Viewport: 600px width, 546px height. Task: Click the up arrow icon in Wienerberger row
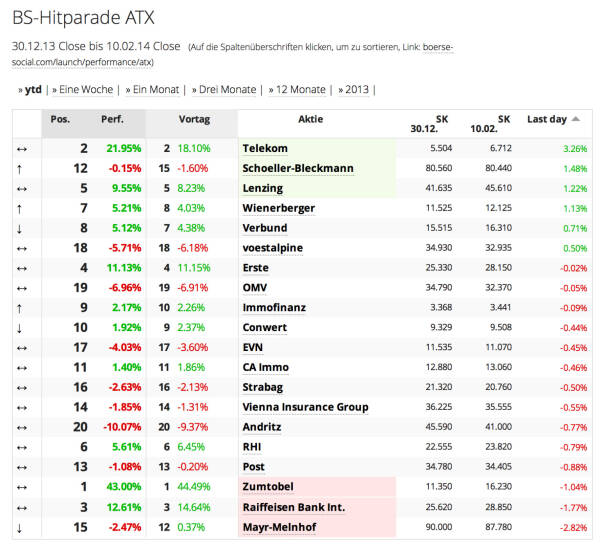tap(20, 209)
